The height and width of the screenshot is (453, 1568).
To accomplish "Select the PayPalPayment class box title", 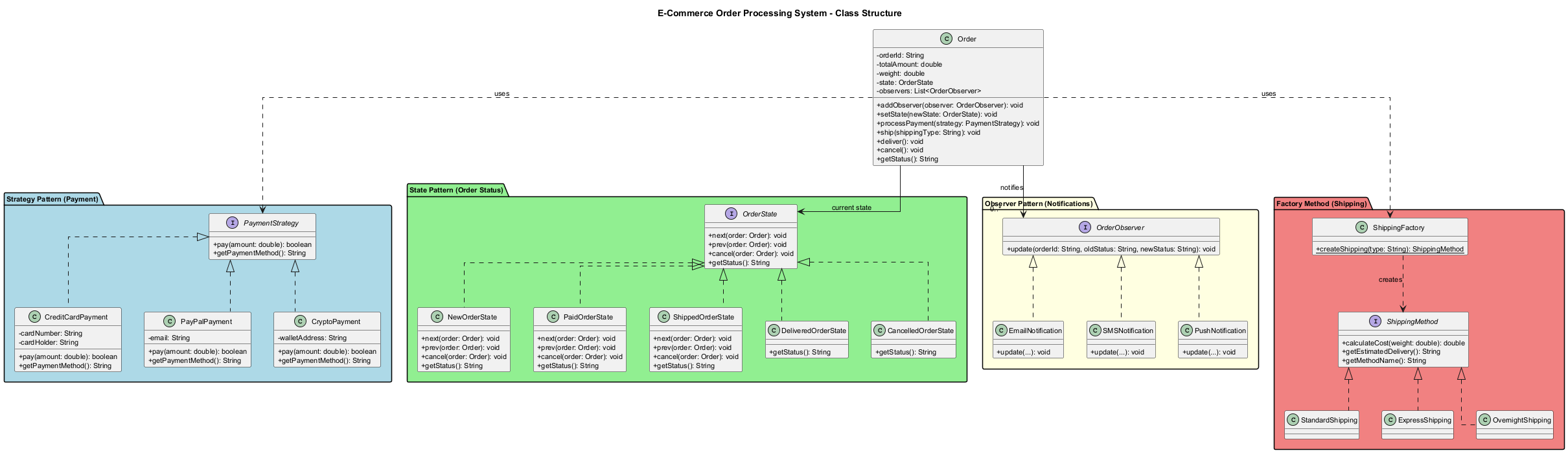I will click(x=206, y=321).
